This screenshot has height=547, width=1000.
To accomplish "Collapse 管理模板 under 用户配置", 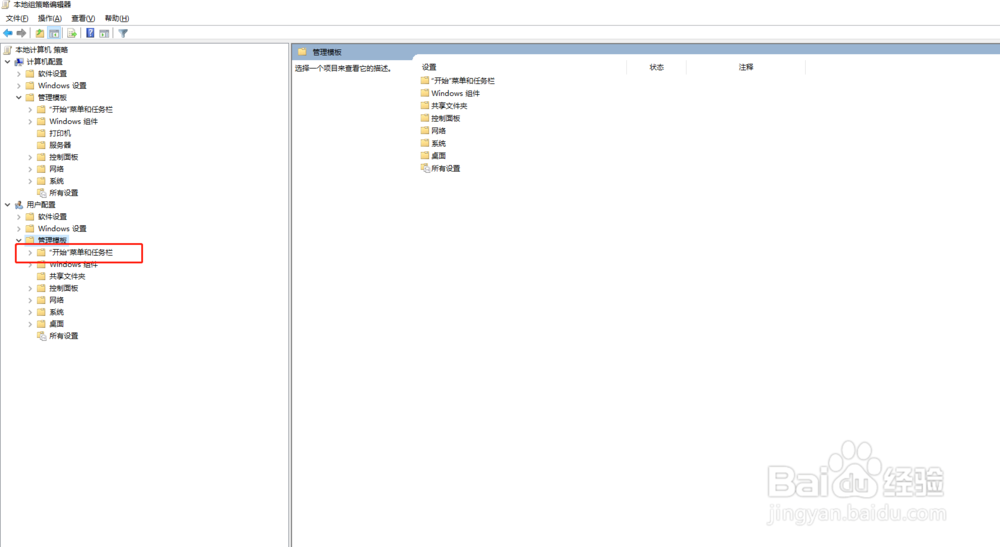I will pos(19,240).
